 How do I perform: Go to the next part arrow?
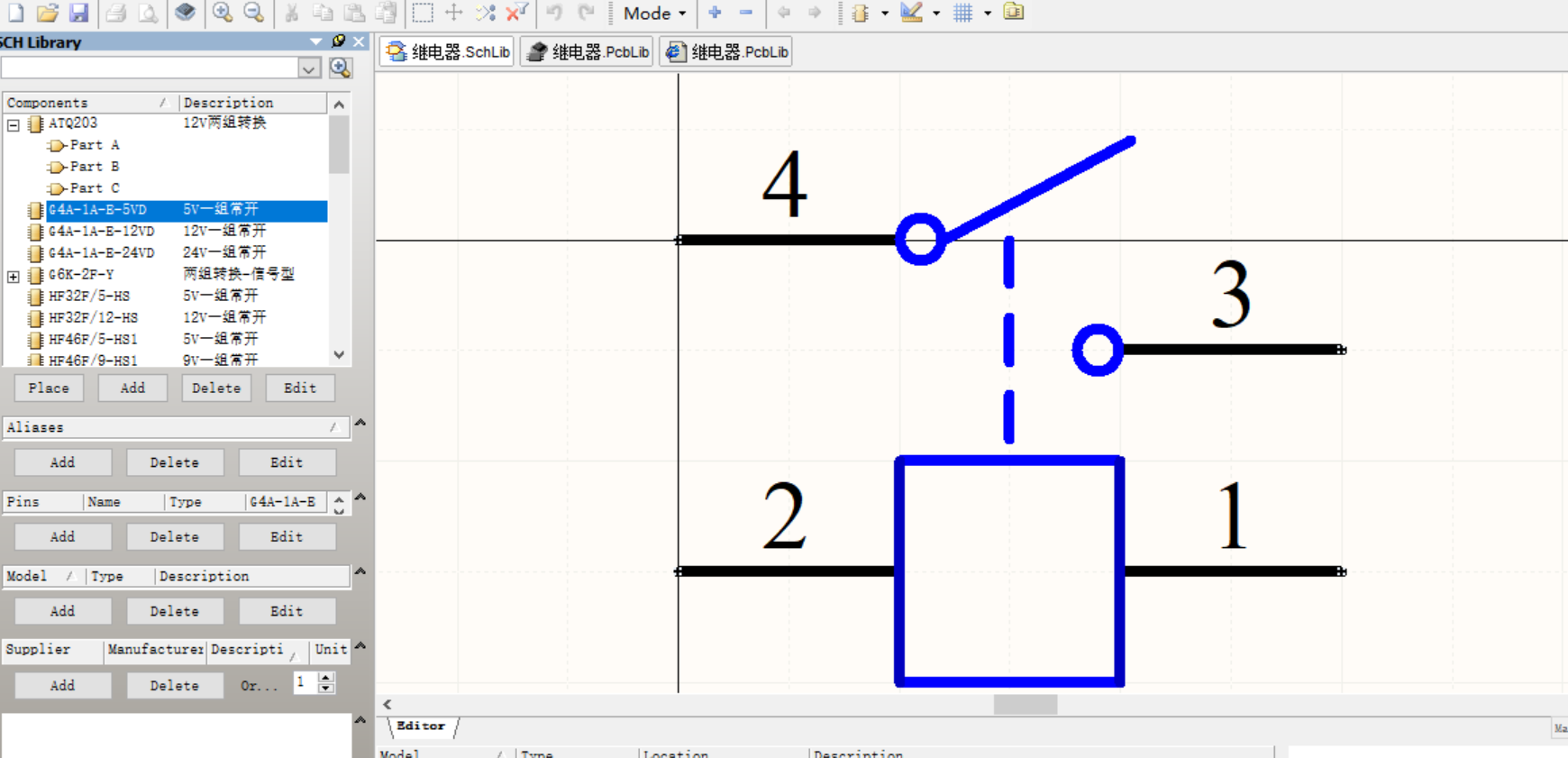coord(815,13)
